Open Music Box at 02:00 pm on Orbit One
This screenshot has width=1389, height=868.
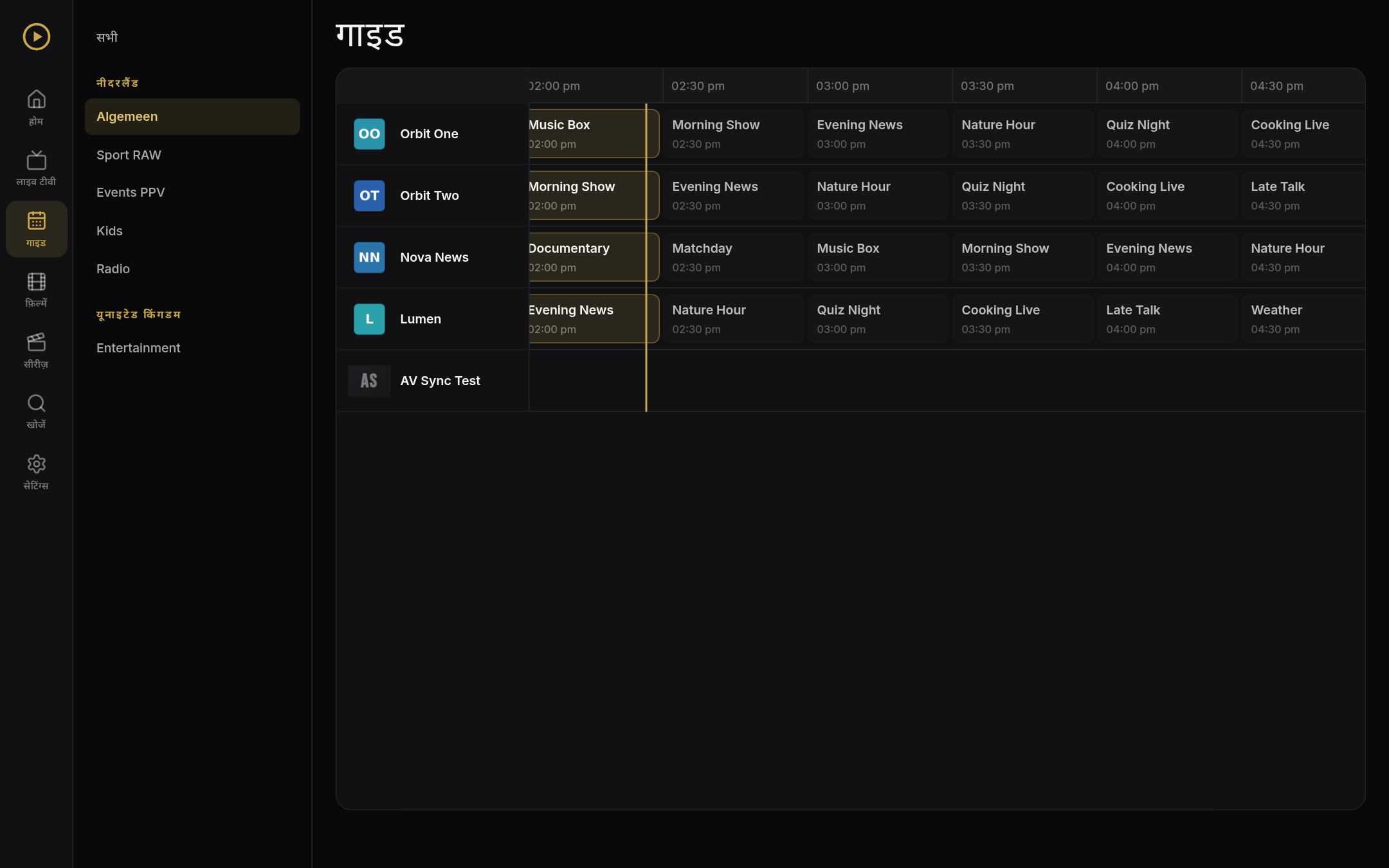[593, 134]
